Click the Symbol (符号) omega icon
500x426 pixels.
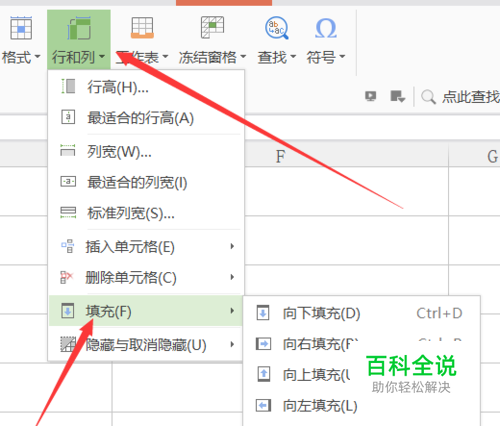[326, 28]
